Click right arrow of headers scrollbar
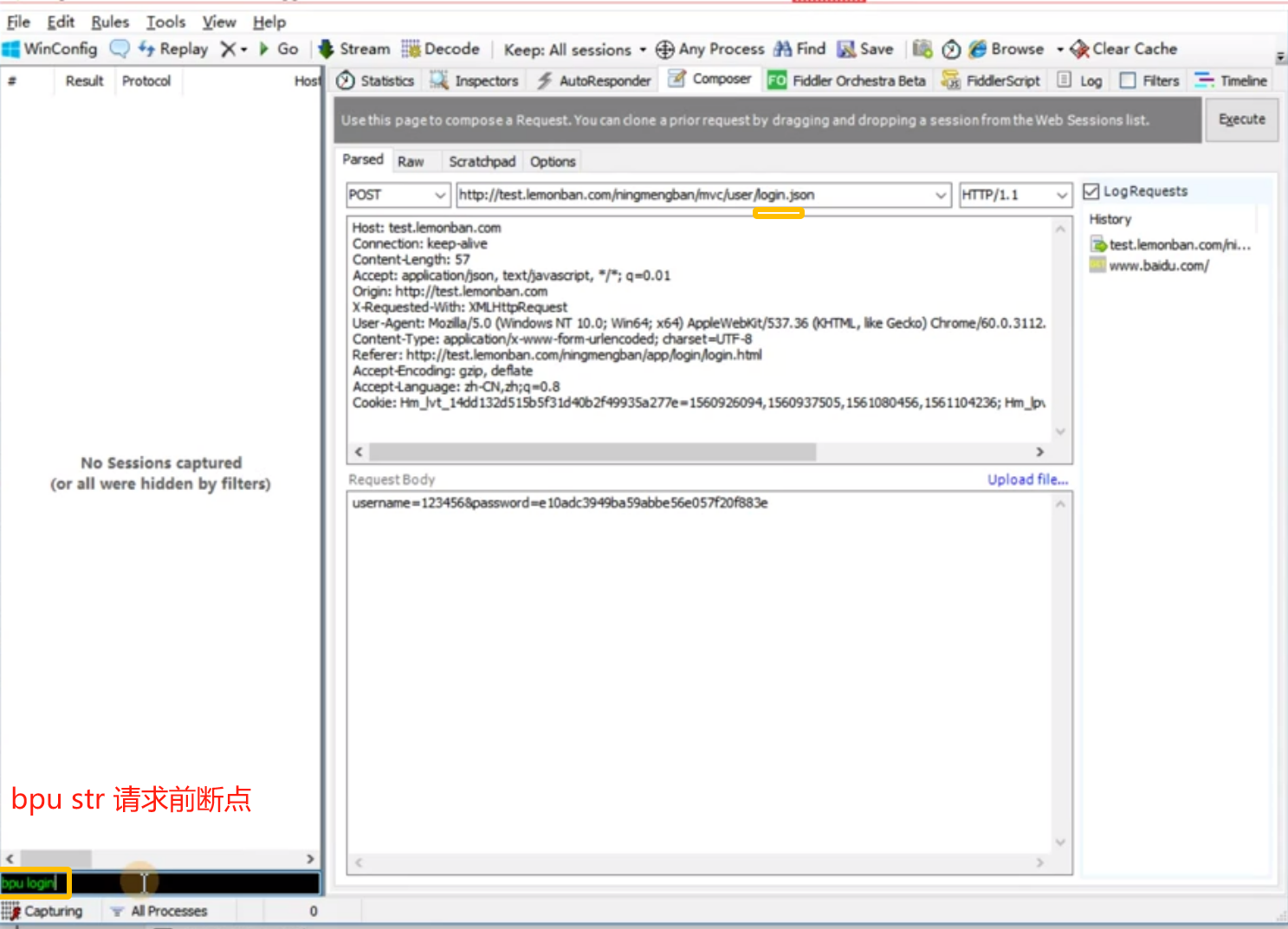 [x=1040, y=452]
